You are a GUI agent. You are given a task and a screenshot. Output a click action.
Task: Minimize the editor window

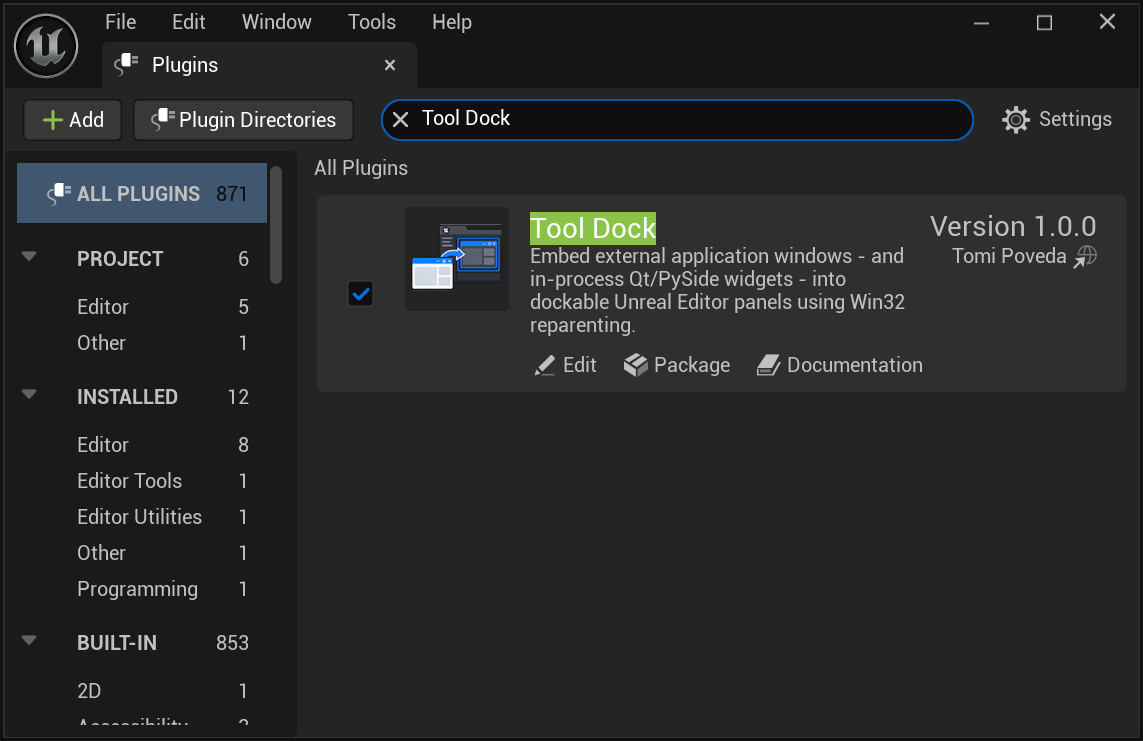pyautogui.click(x=981, y=23)
